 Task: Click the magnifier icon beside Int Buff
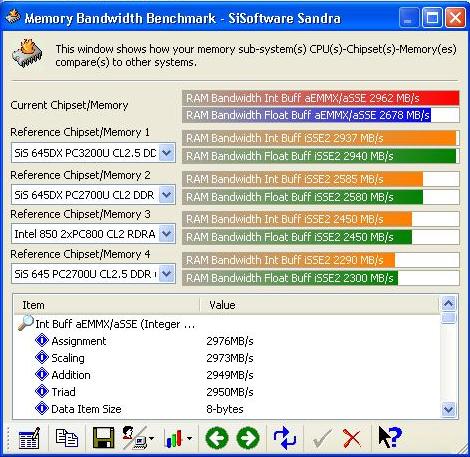pyautogui.click(x=26, y=323)
